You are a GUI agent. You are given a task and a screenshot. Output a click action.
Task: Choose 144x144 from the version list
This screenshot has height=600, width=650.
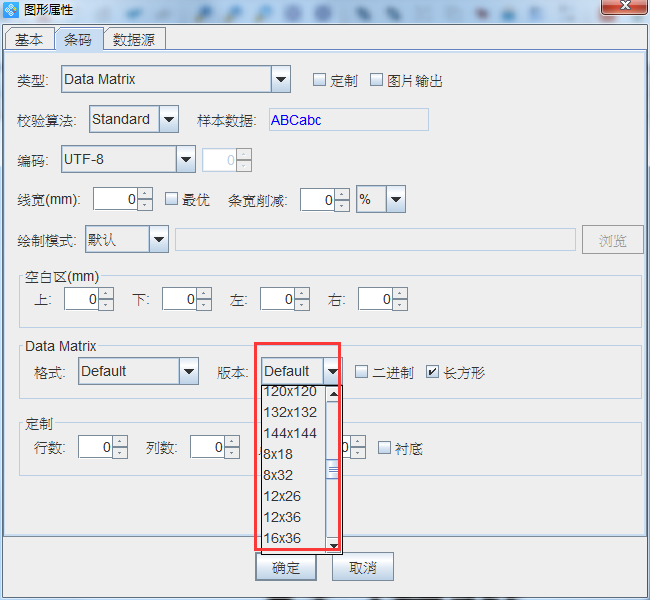290,433
